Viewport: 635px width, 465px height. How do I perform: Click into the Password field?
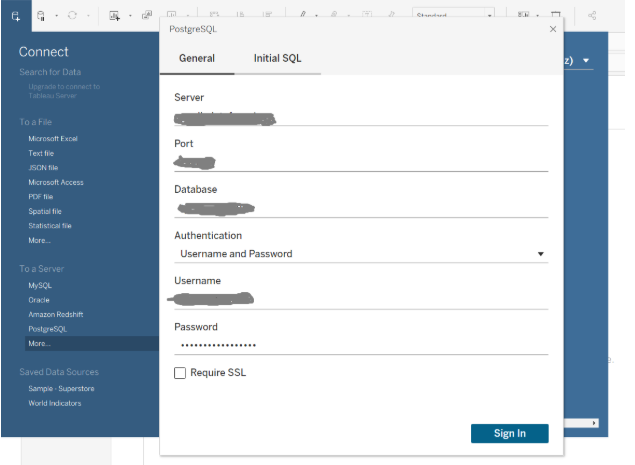coord(361,346)
